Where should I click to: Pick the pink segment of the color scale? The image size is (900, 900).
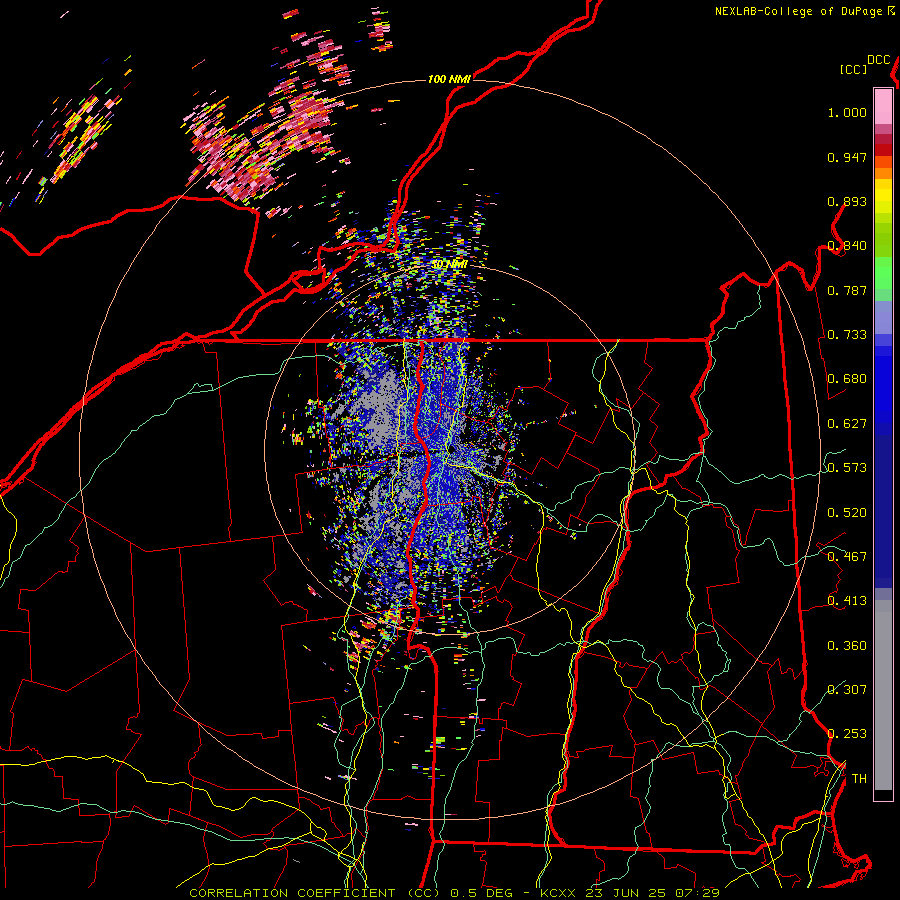coord(883,107)
